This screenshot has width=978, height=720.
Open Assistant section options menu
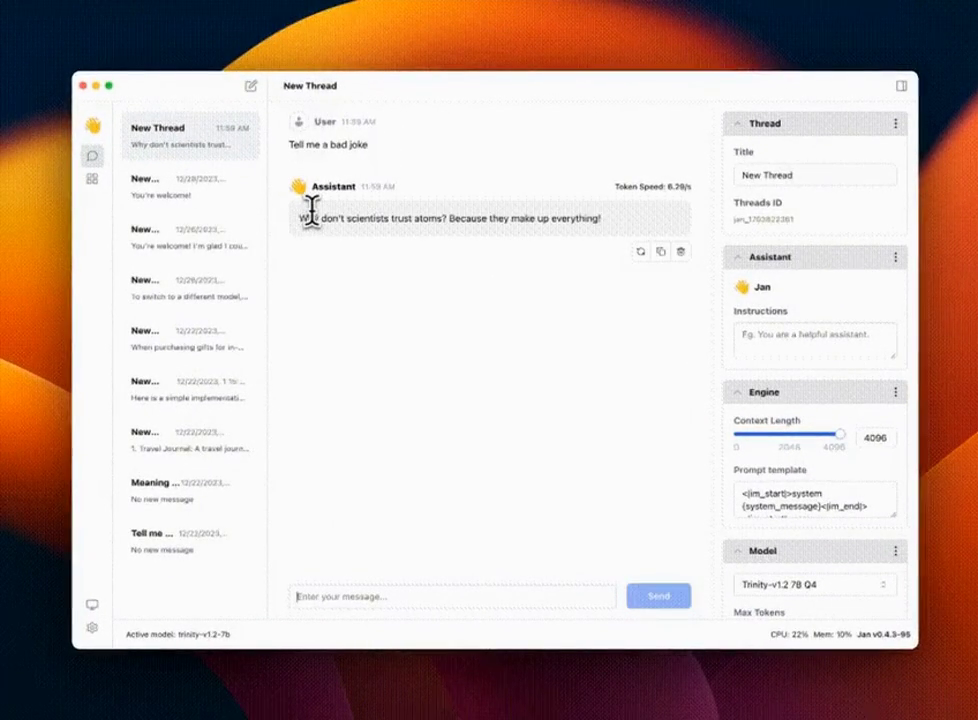(x=896, y=257)
